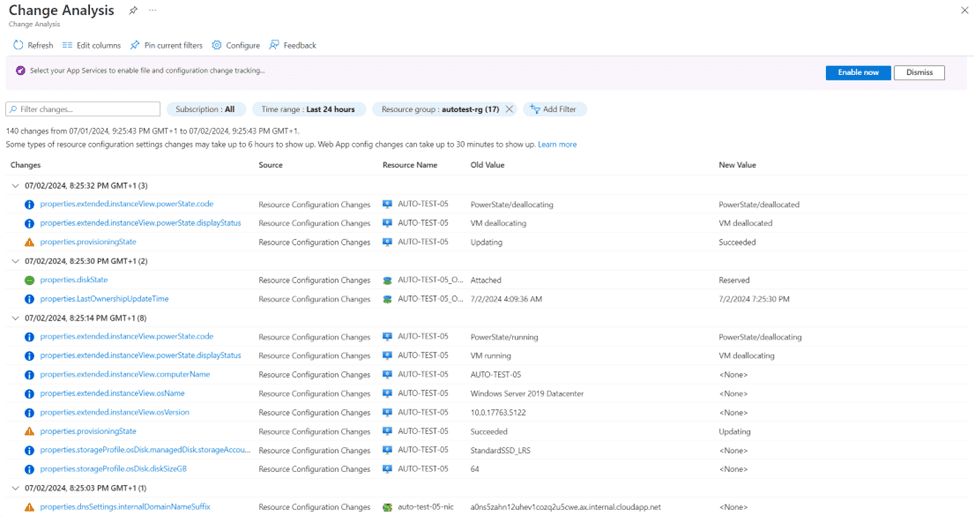
Task: Click the warning icon beside properties.dnsSettings.internalDomainNameSuffix
Action: coord(29,507)
